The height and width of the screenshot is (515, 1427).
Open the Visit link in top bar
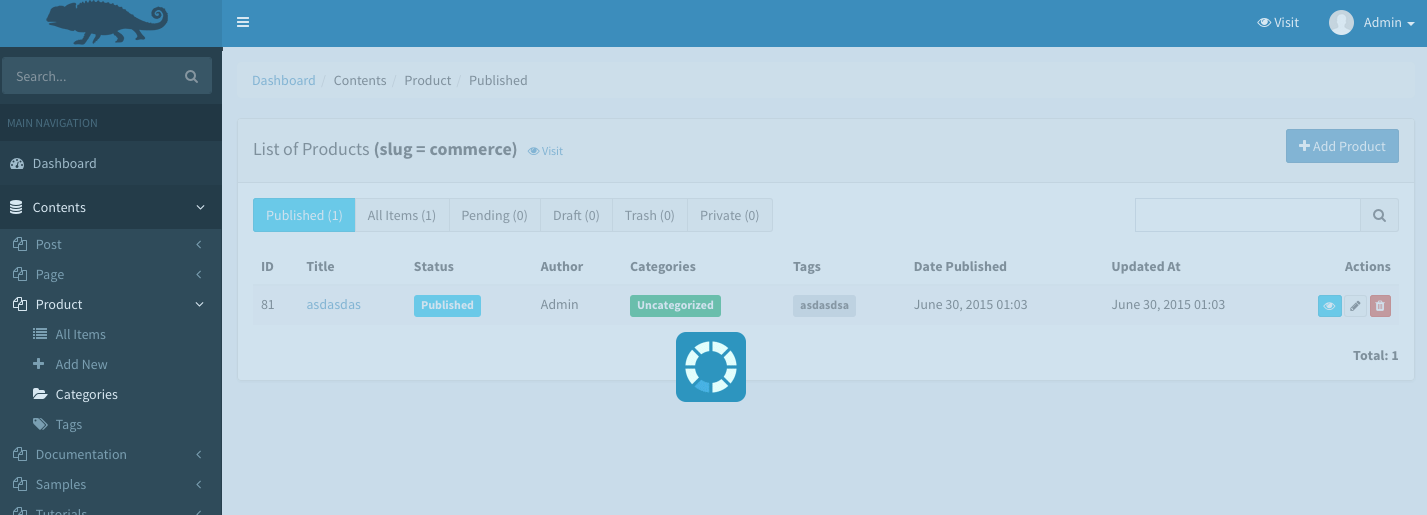(1278, 22)
